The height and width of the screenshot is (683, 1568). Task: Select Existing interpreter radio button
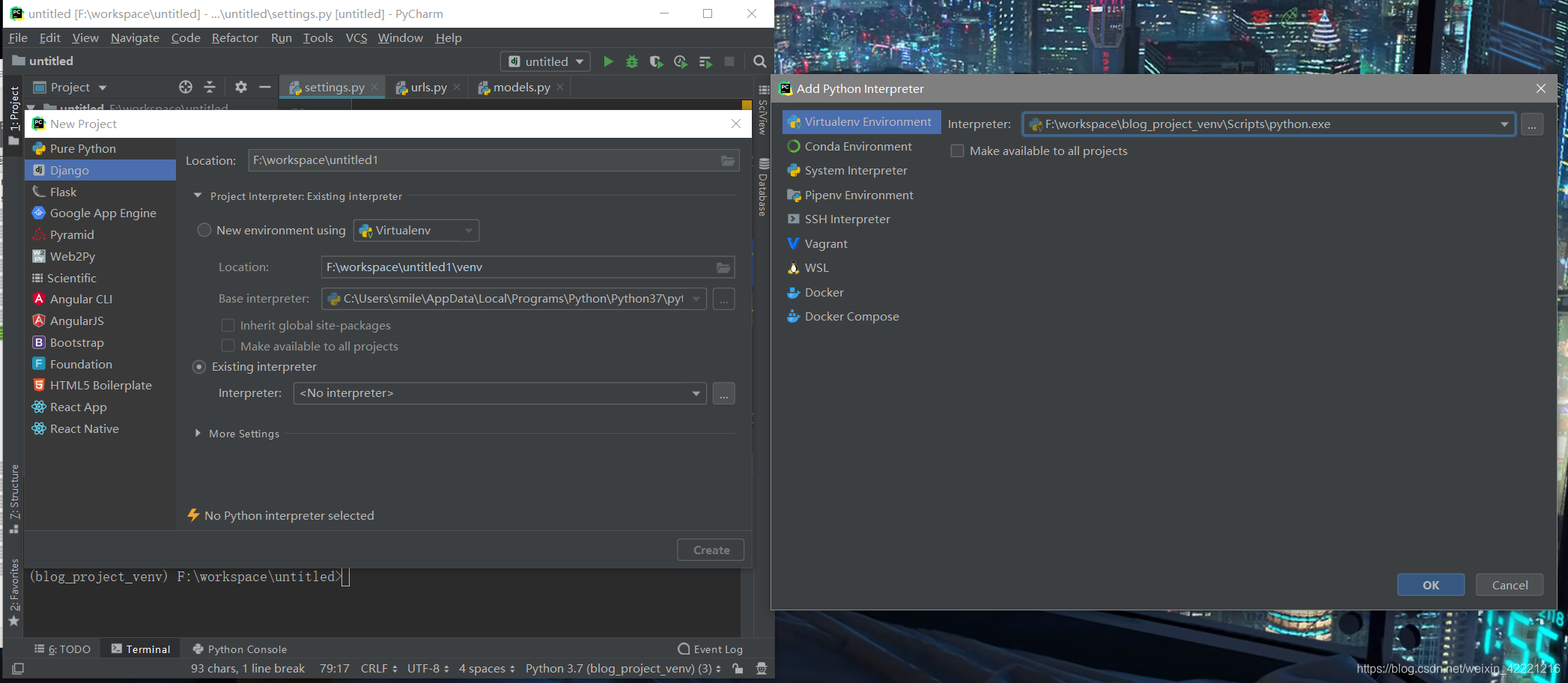199,367
